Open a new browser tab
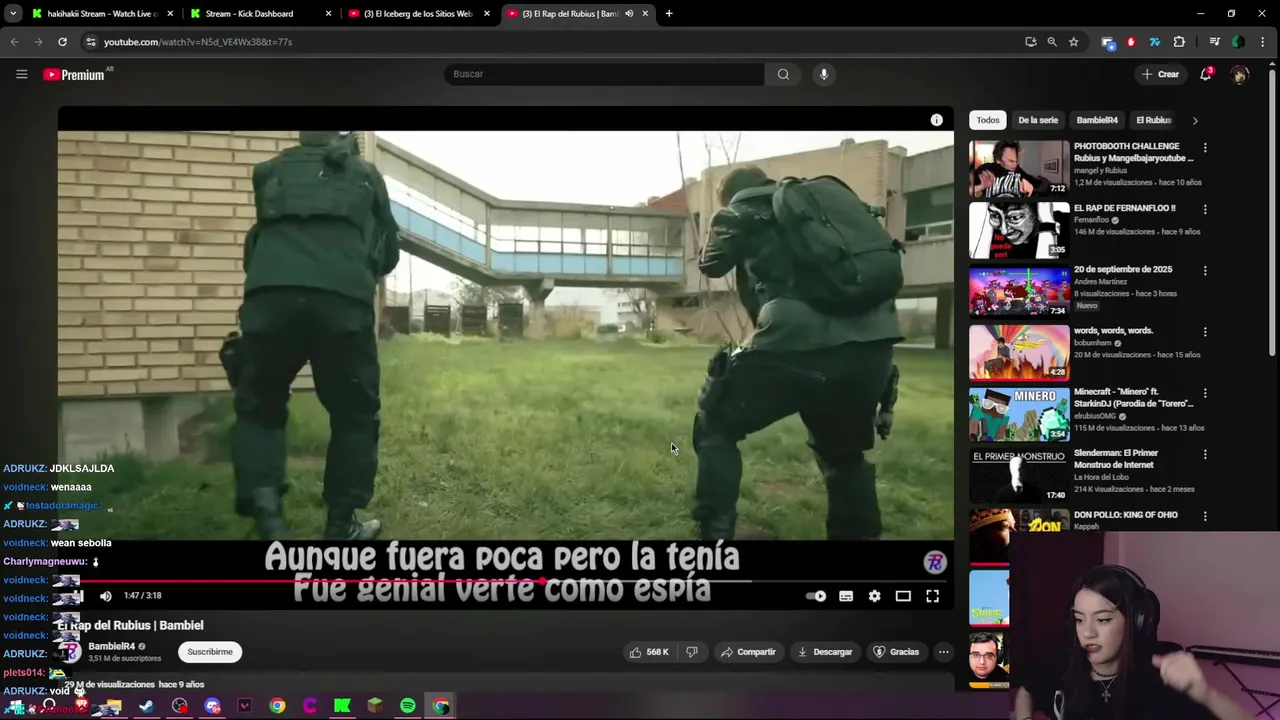Viewport: 1280px width, 720px height. 669,14
